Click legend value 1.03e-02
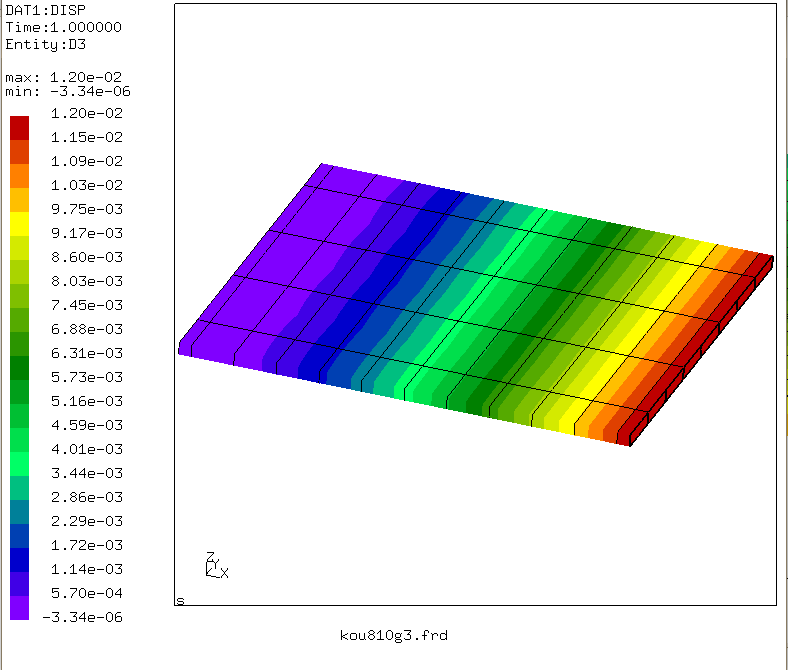Image resolution: width=788 pixels, height=670 pixels. point(87,185)
